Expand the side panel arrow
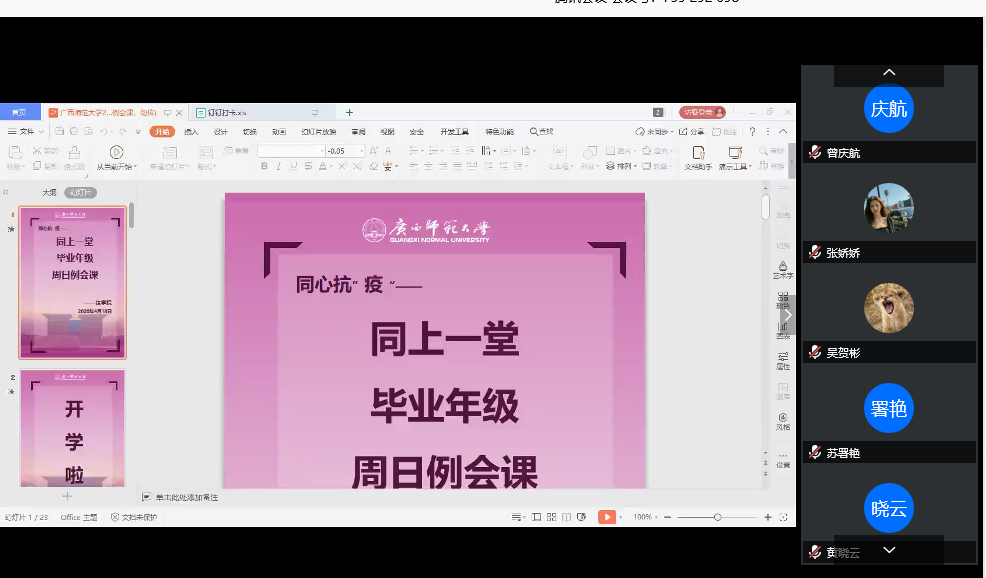 [x=787, y=314]
